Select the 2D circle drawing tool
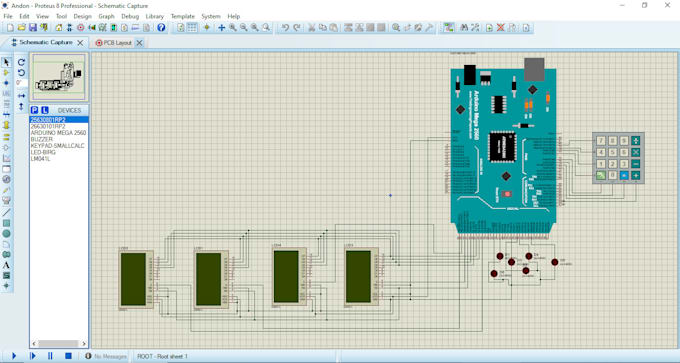The width and height of the screenshot is (680, 363). tap(7, 234)
